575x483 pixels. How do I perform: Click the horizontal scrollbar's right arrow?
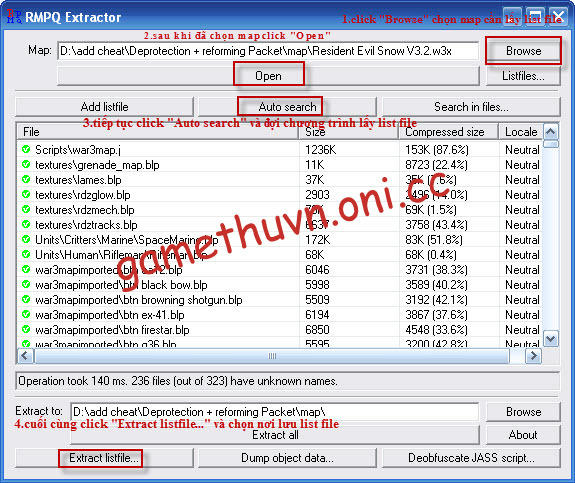coord(534,355)
